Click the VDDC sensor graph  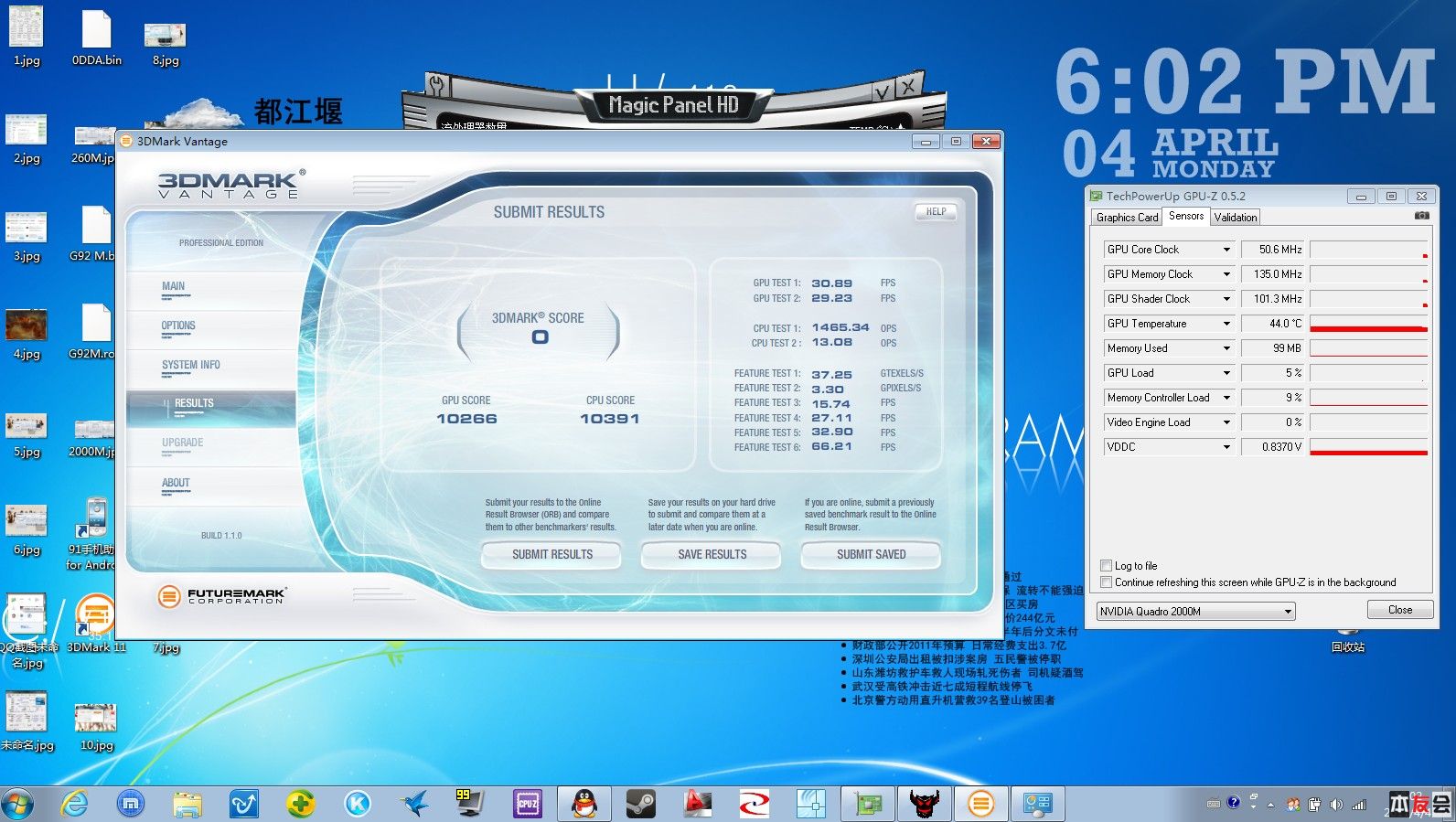1368,447
